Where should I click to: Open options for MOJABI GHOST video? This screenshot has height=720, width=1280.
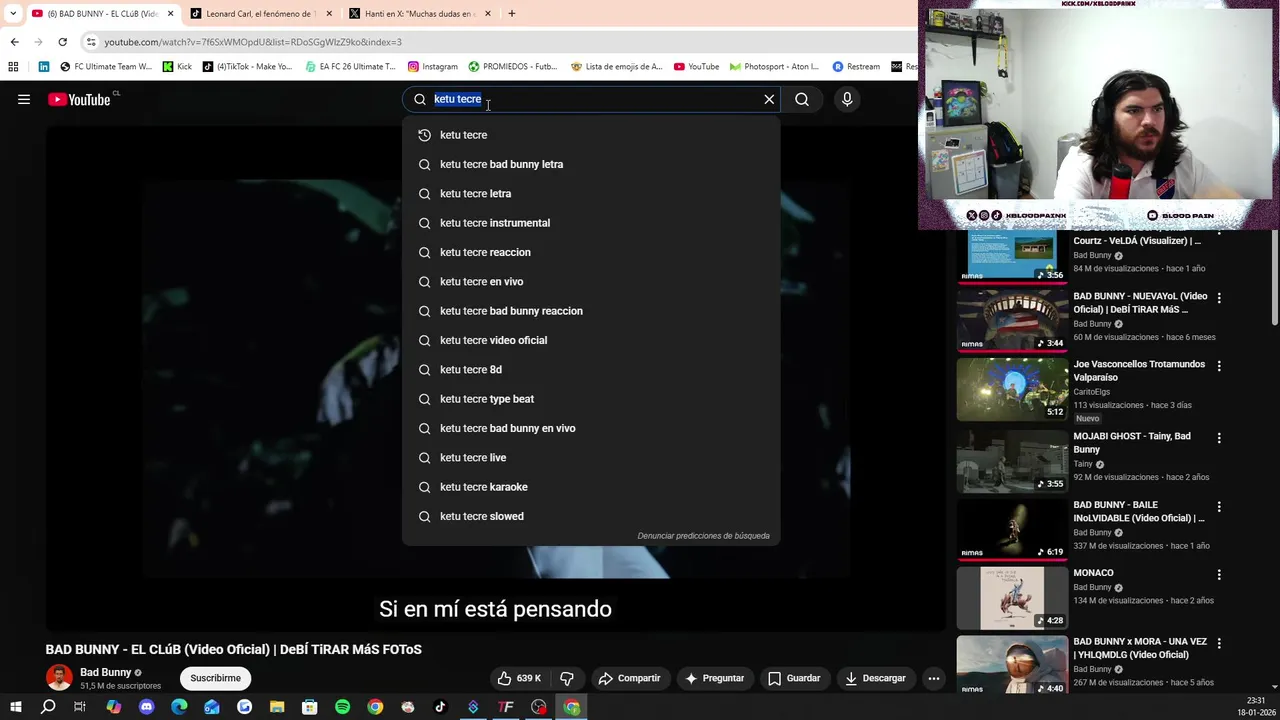coord(1219,438)
